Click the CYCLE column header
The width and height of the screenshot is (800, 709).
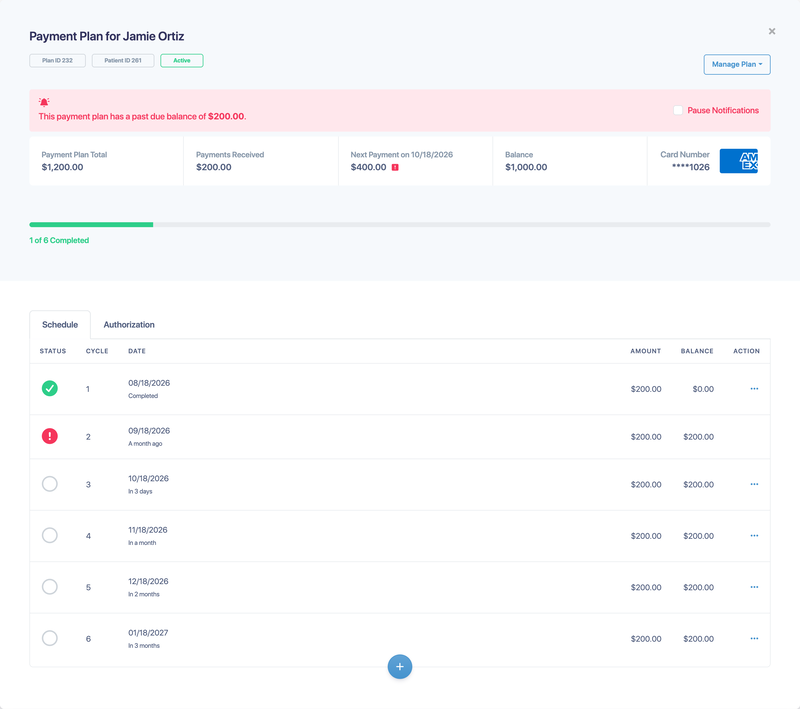(x=97, y=351)
